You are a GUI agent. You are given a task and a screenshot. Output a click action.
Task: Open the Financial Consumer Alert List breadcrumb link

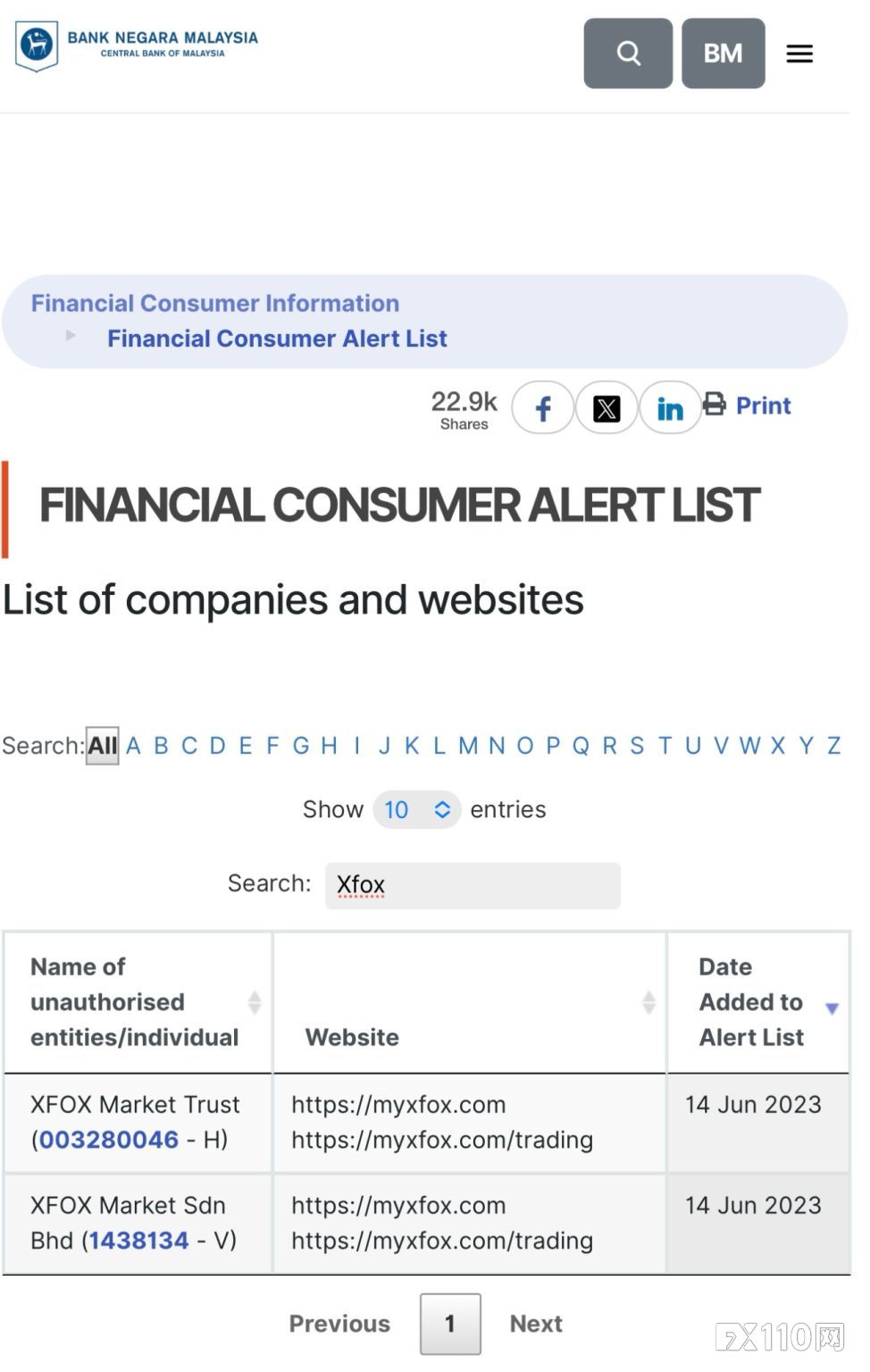[277, 339]
